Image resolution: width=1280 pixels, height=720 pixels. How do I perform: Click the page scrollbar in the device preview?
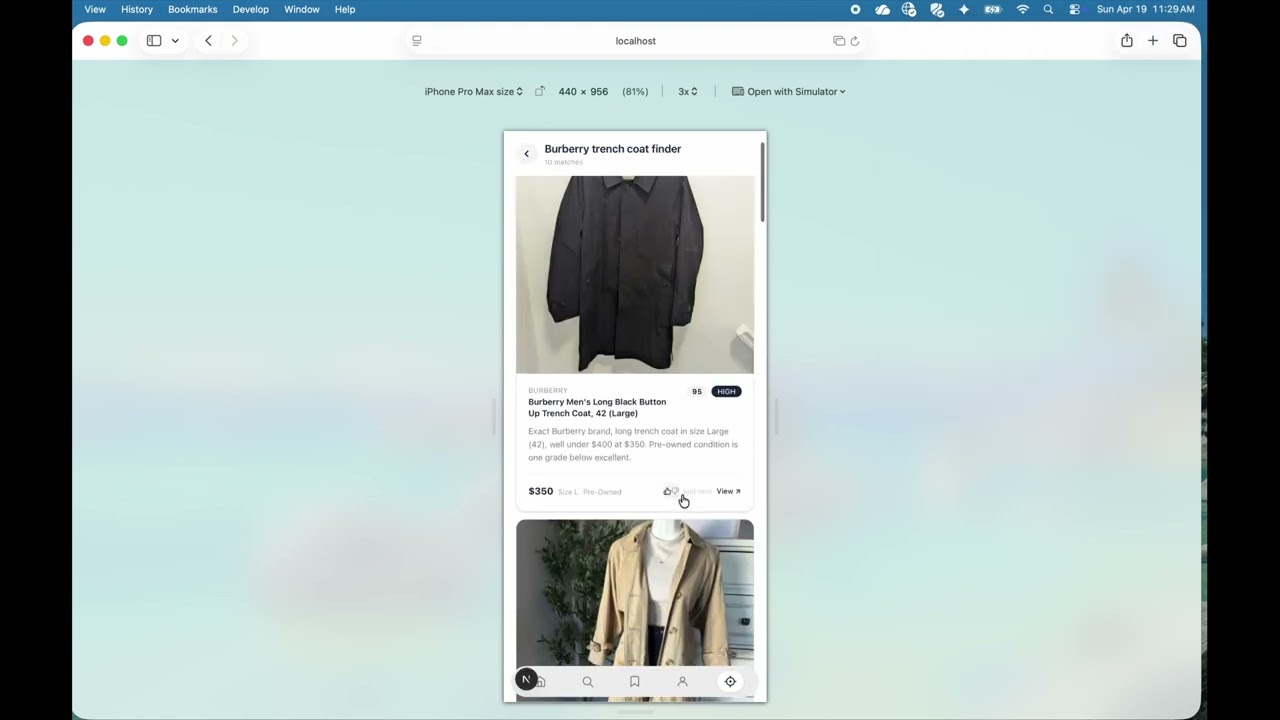[x=762, y=182]
